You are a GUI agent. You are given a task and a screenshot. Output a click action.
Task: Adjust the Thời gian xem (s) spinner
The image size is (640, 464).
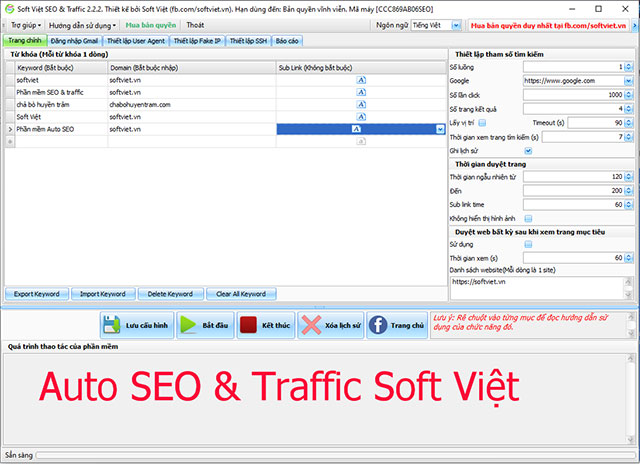pos(629,258)
